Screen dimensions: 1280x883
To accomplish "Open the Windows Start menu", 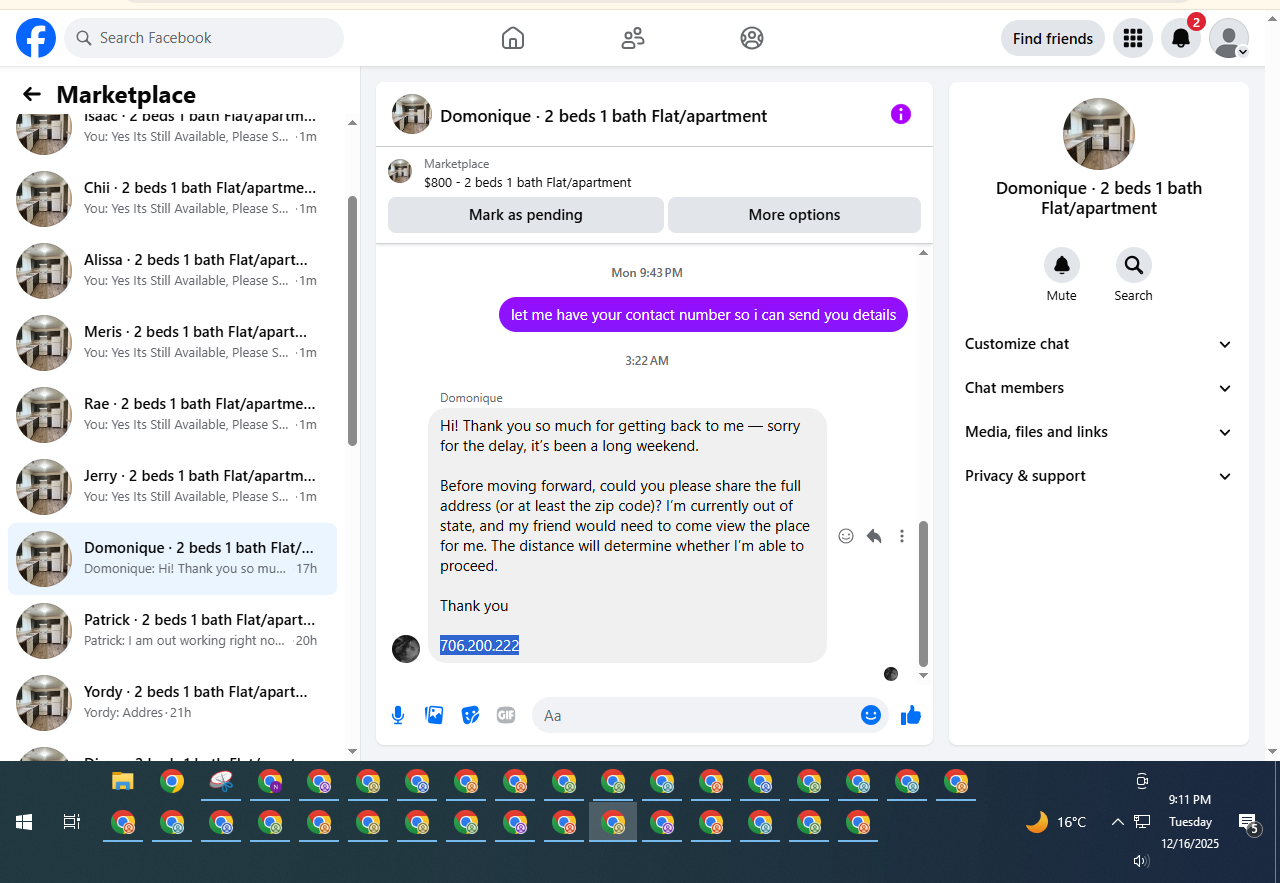I will (x=24, y=822).
